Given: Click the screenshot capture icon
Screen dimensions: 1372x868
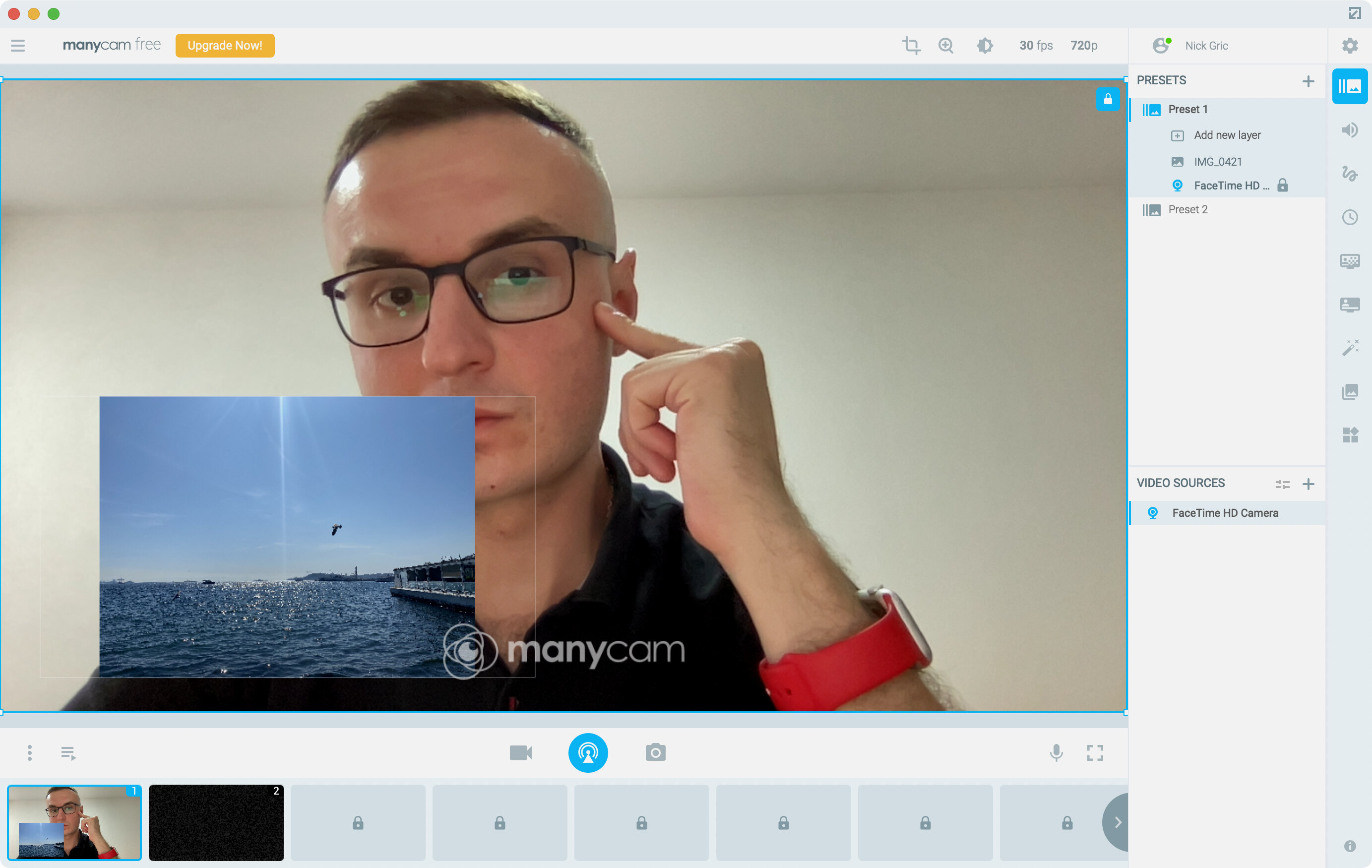Looking at the screenshot, I should (655, 752).
